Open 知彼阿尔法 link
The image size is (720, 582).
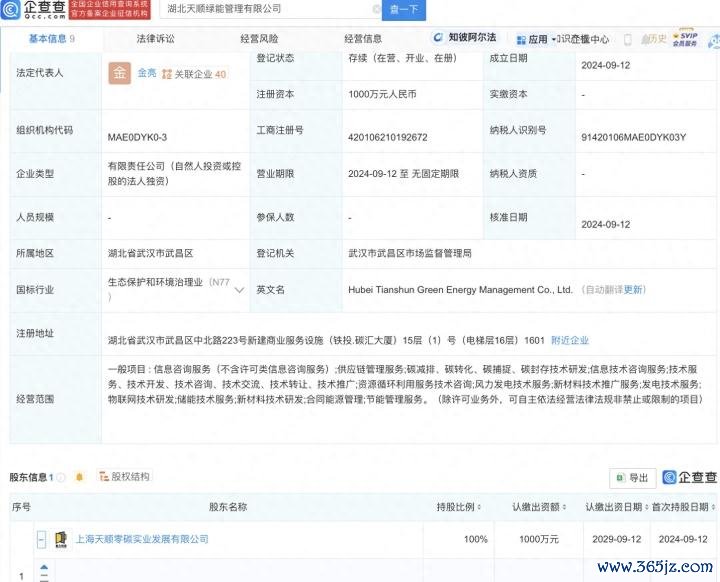coord(464,37)
